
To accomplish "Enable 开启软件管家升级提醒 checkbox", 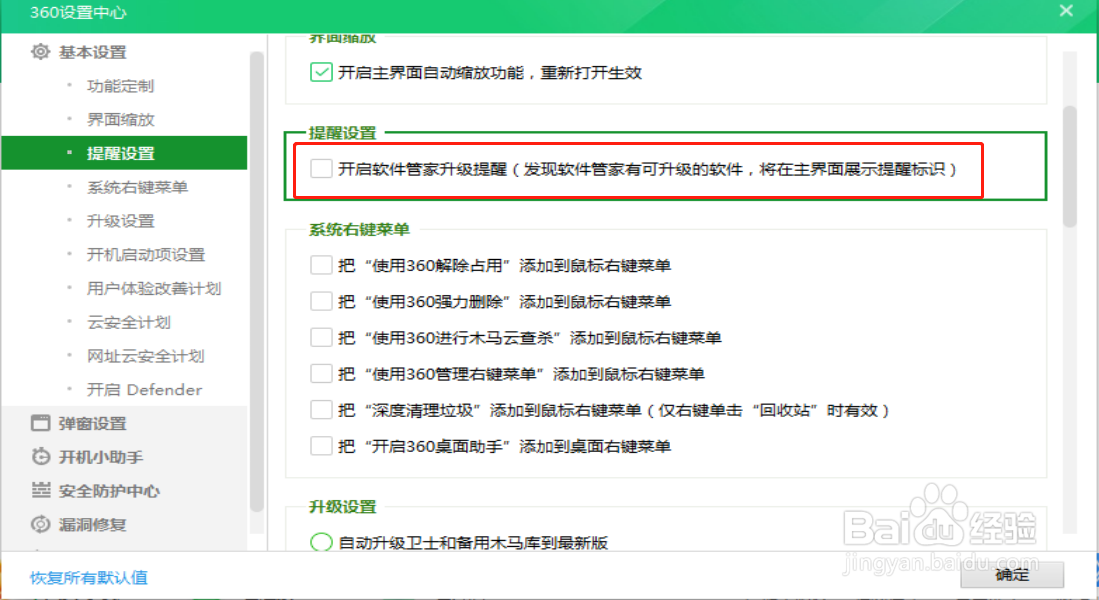I will (x=321, y=168).
